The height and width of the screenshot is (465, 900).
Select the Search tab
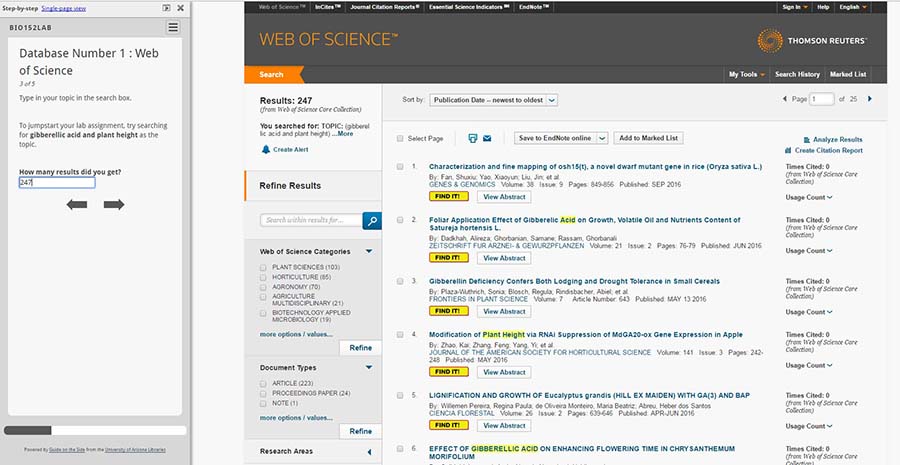(x=271, y=75)
